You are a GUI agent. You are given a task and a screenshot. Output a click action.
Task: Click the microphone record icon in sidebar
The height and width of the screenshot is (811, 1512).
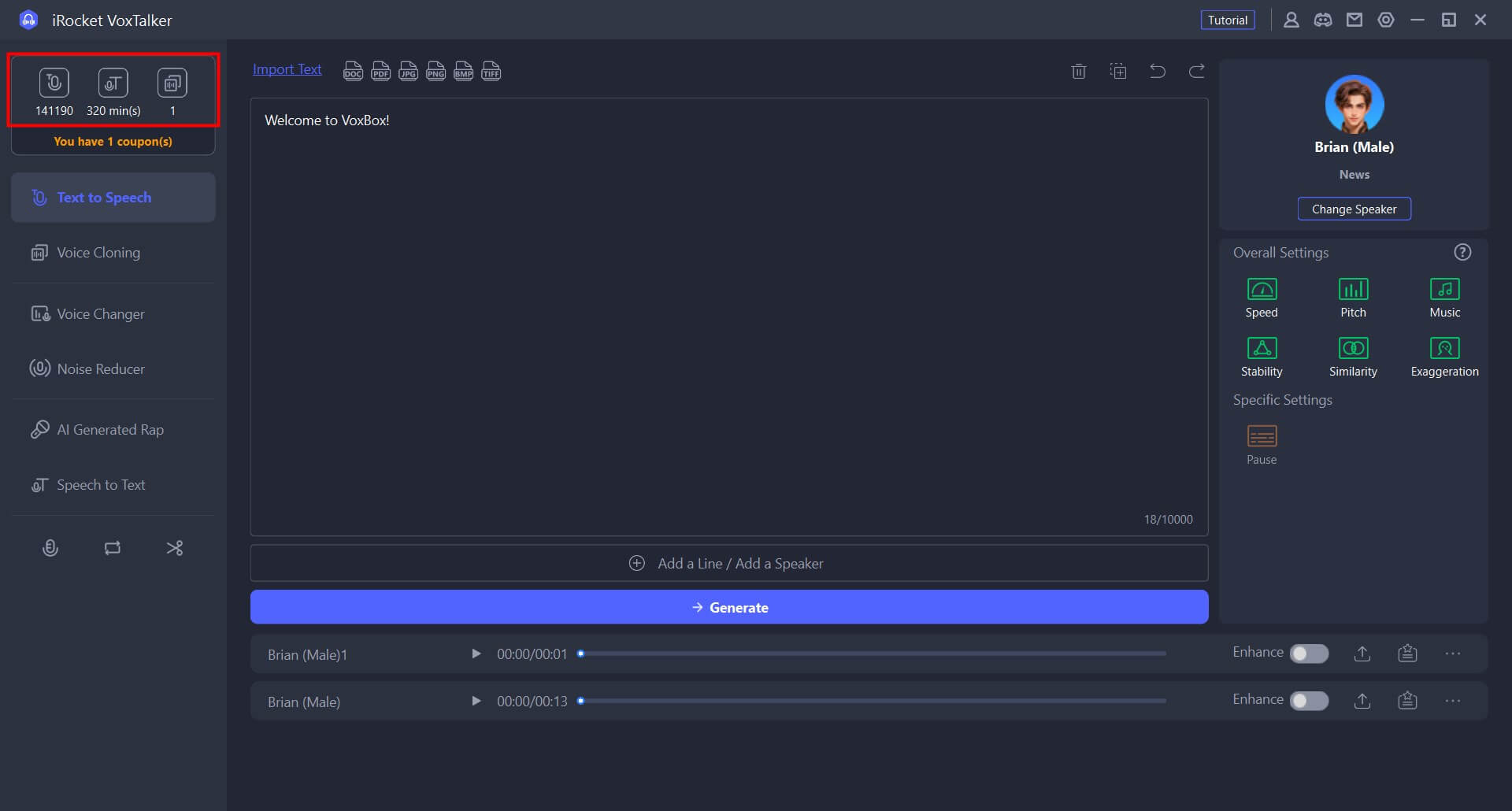(50, 548)
